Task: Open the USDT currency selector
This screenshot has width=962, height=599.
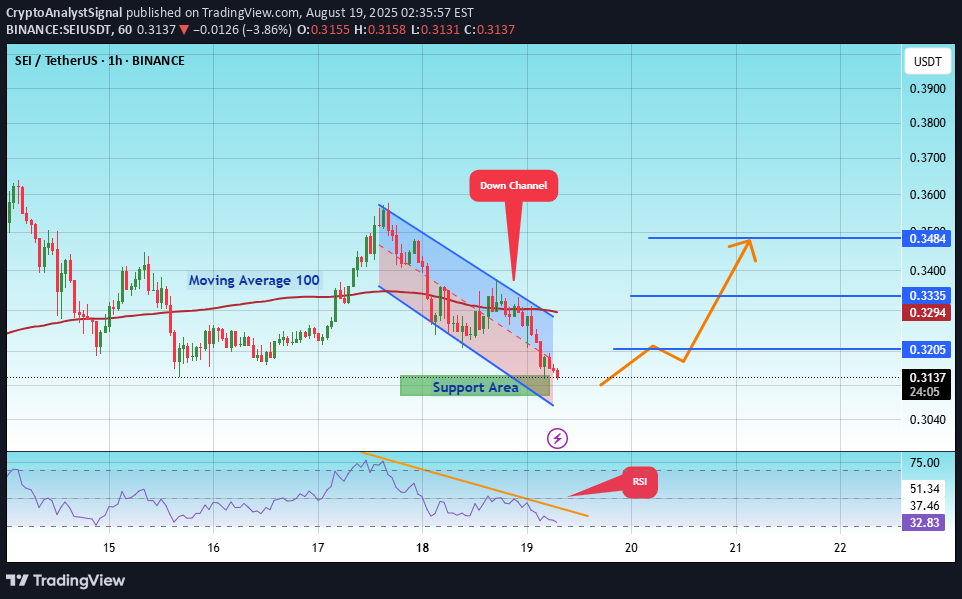Action: click(x=927, y=61)
